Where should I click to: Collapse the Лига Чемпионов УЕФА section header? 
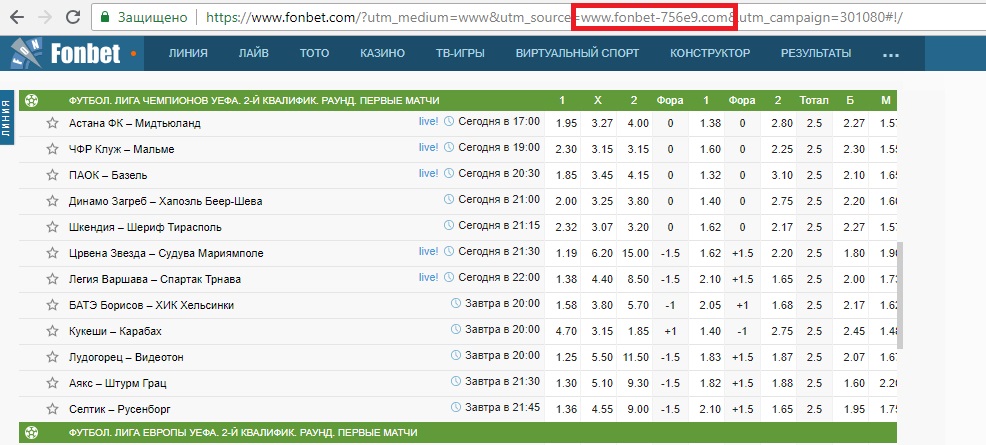[x=458, y=101]
